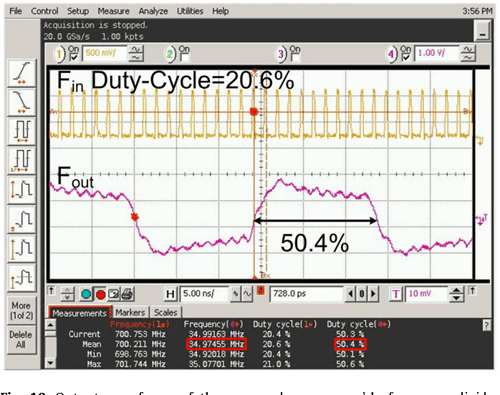Decrease channel 1 vertical scale stepper
The height and width of the screenshot is (395, 500).
point(136,57)
